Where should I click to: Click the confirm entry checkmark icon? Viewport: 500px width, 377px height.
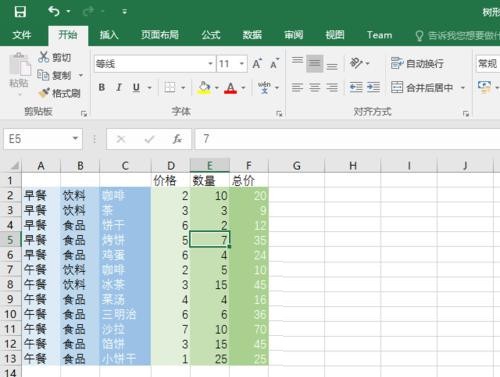[149, 139]
